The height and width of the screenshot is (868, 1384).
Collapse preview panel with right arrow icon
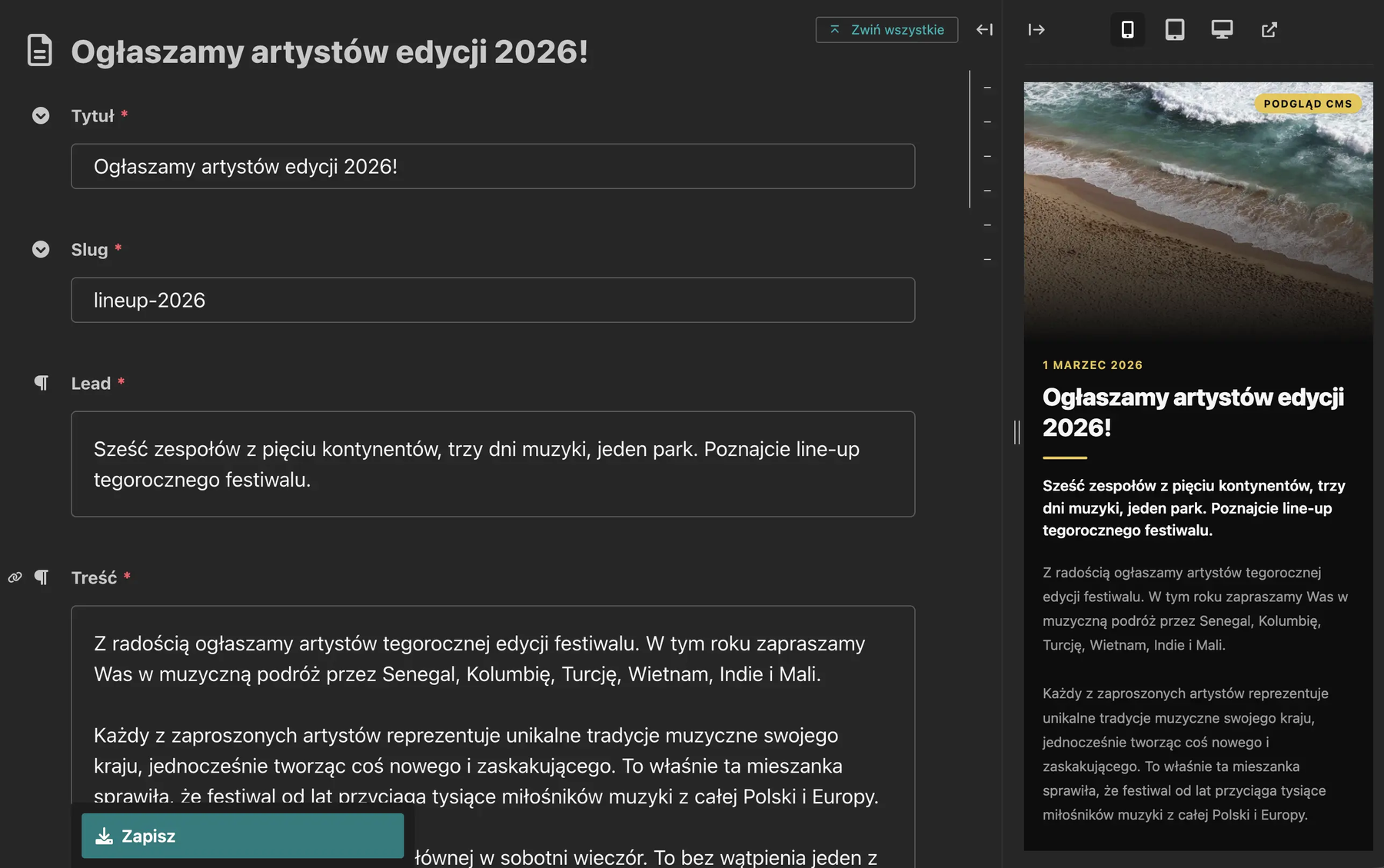tap(1036, 29)
